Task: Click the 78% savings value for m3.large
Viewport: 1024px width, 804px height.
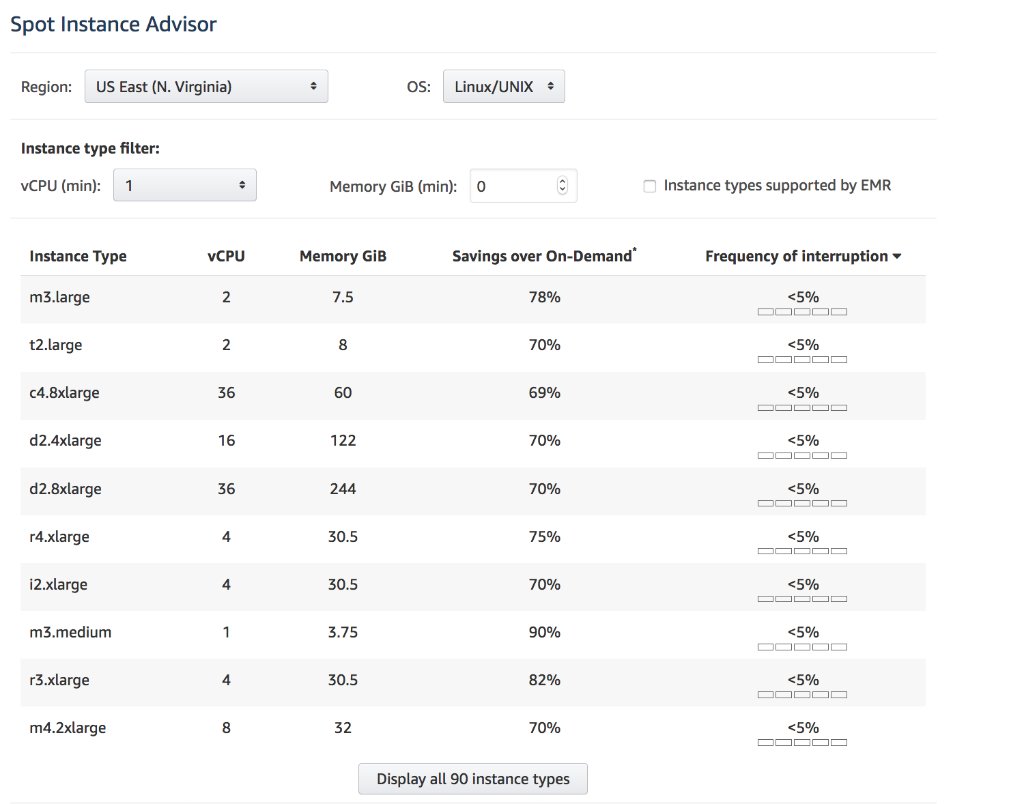Action: (545, 297)
